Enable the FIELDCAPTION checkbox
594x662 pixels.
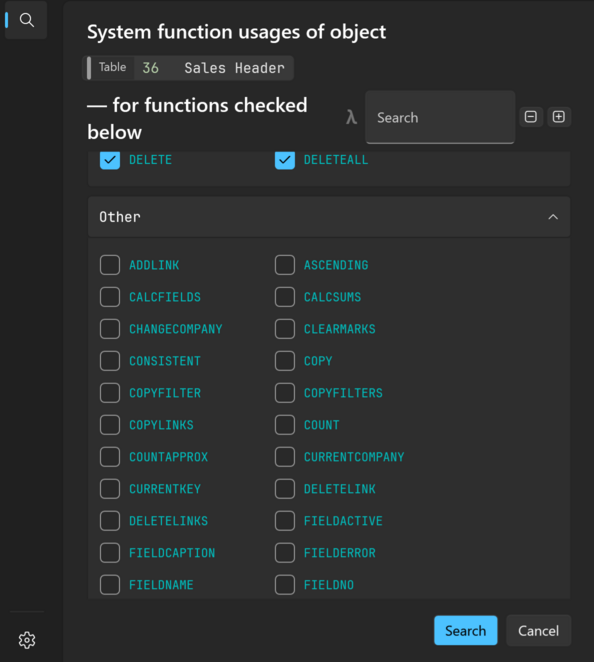click(x=110, y=553)
